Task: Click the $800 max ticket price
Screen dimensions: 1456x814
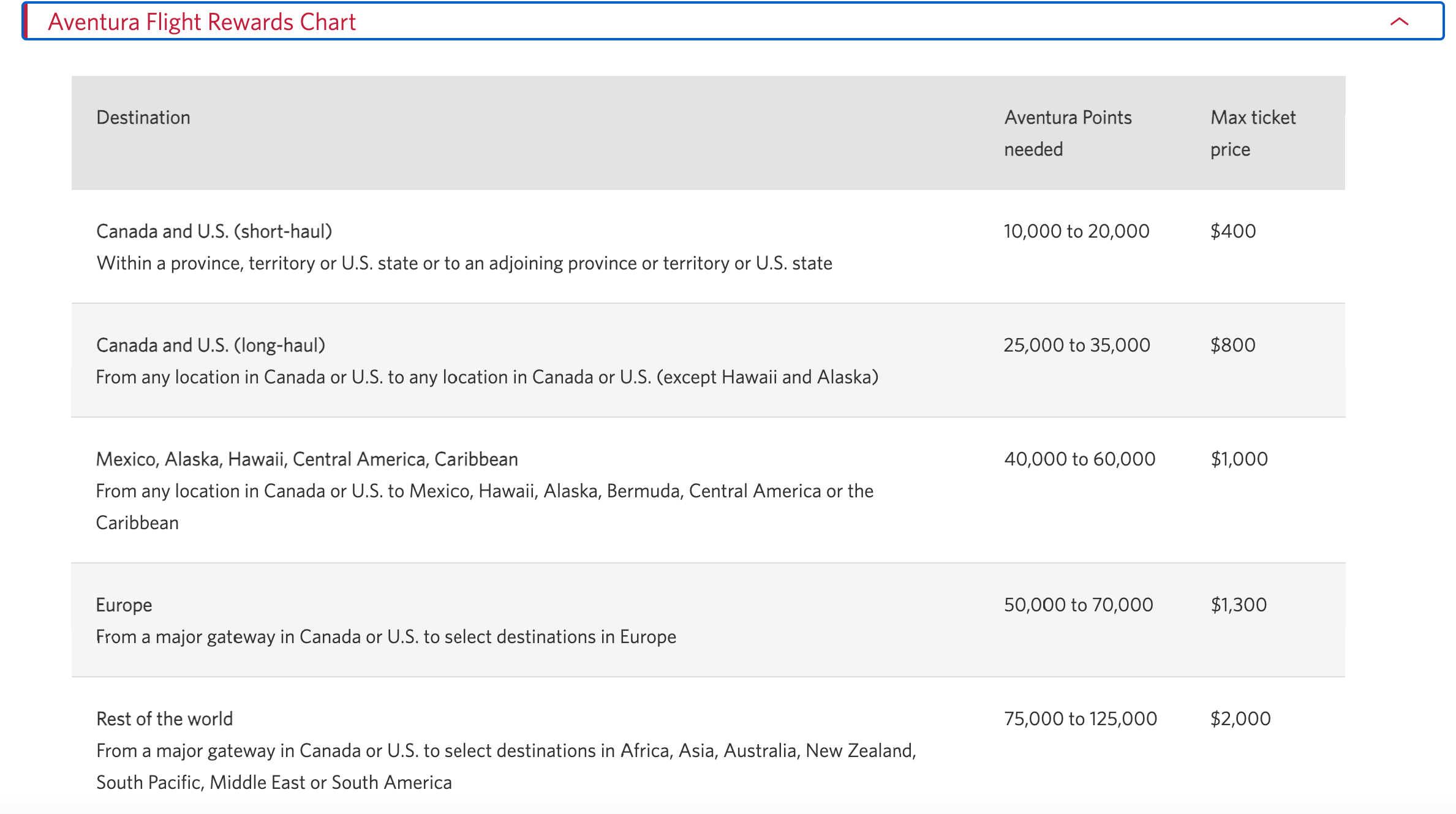Action: click(1232, 345)
